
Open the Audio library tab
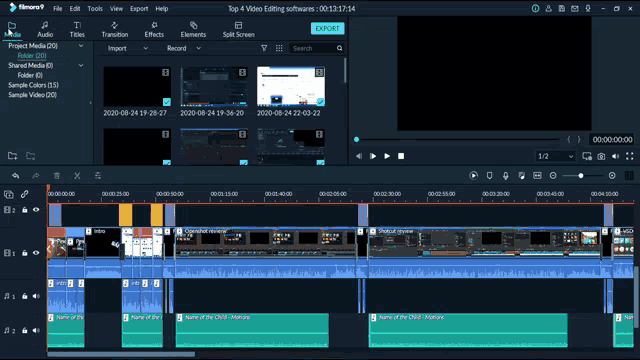(45, 29)
